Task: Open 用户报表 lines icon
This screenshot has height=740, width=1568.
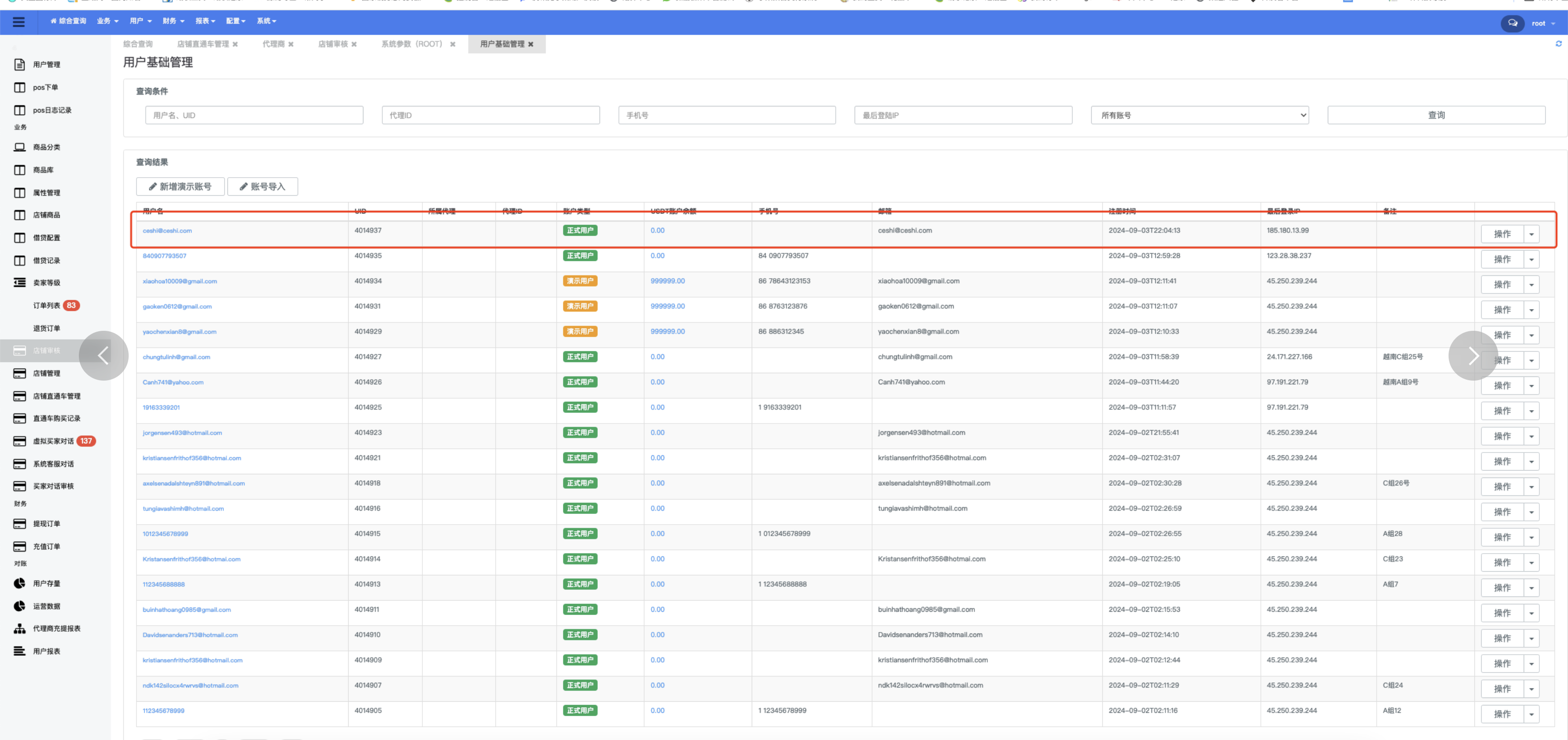Action: (x=19, y=651)
